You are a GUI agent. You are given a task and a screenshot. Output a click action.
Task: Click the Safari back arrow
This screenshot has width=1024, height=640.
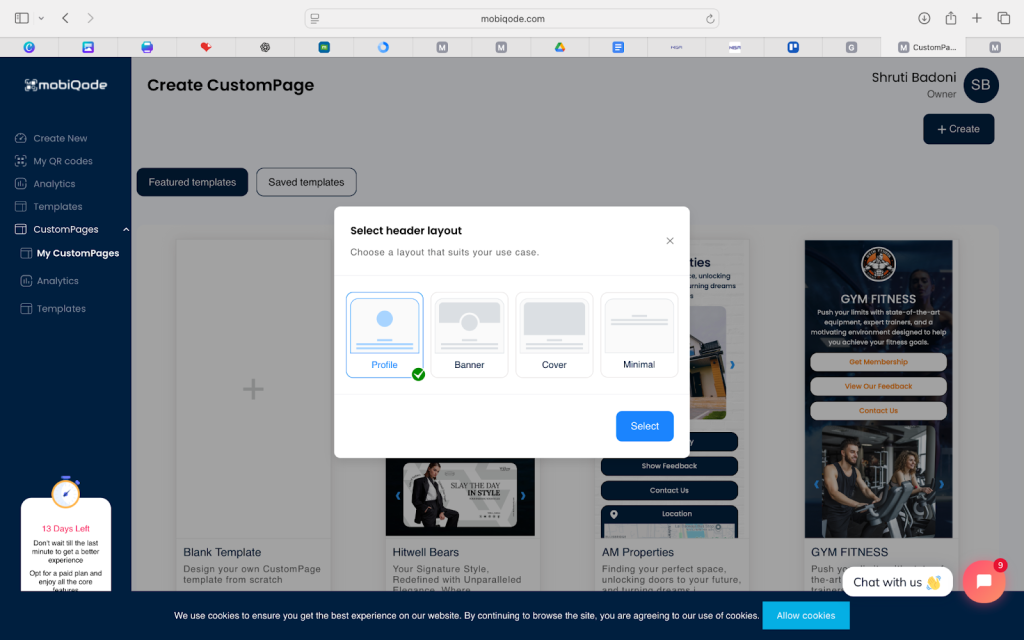click(x=66, y=18)
